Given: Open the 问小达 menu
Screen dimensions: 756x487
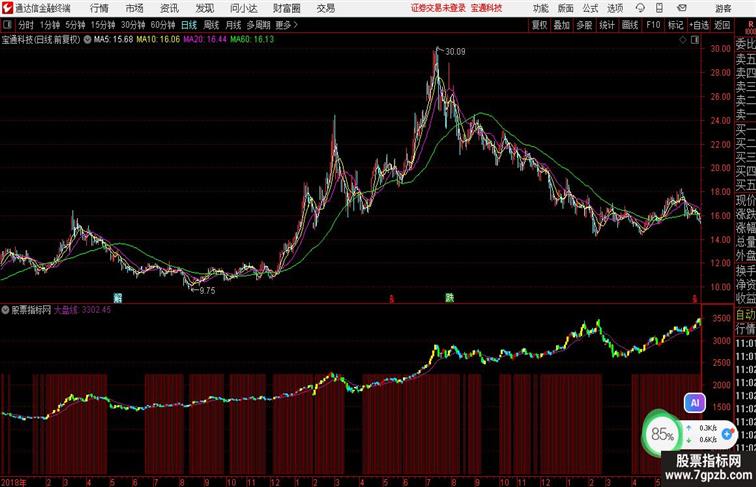Looking at the screenshot, I should pyautogui.click(x=243, y=8).
